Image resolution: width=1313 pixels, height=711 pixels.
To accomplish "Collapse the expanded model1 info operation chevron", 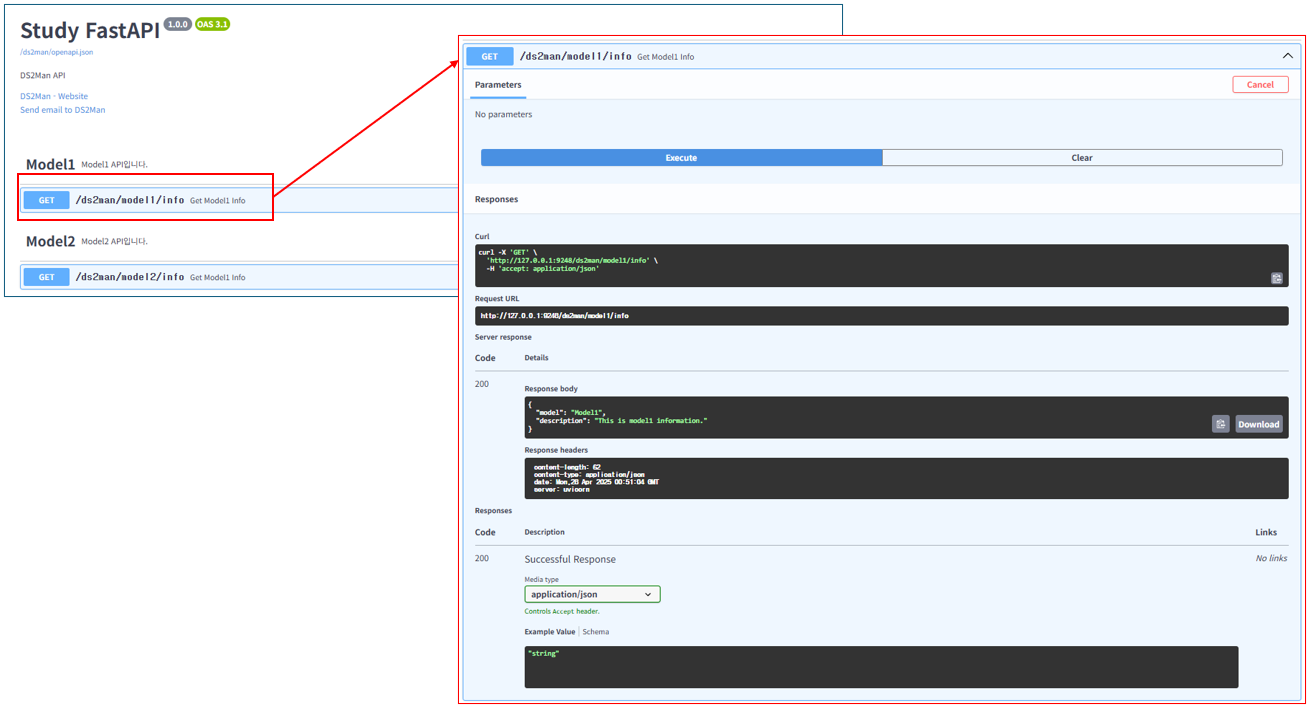I will coord(1287,57).
